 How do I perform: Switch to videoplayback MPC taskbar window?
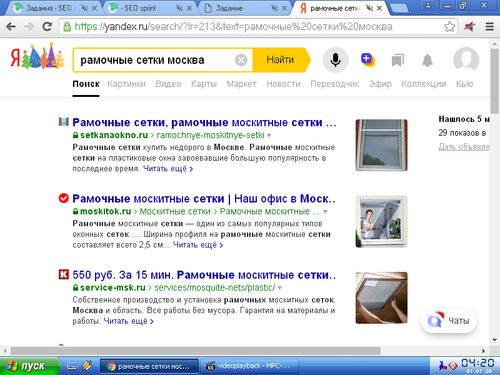[x=249, y=366]
